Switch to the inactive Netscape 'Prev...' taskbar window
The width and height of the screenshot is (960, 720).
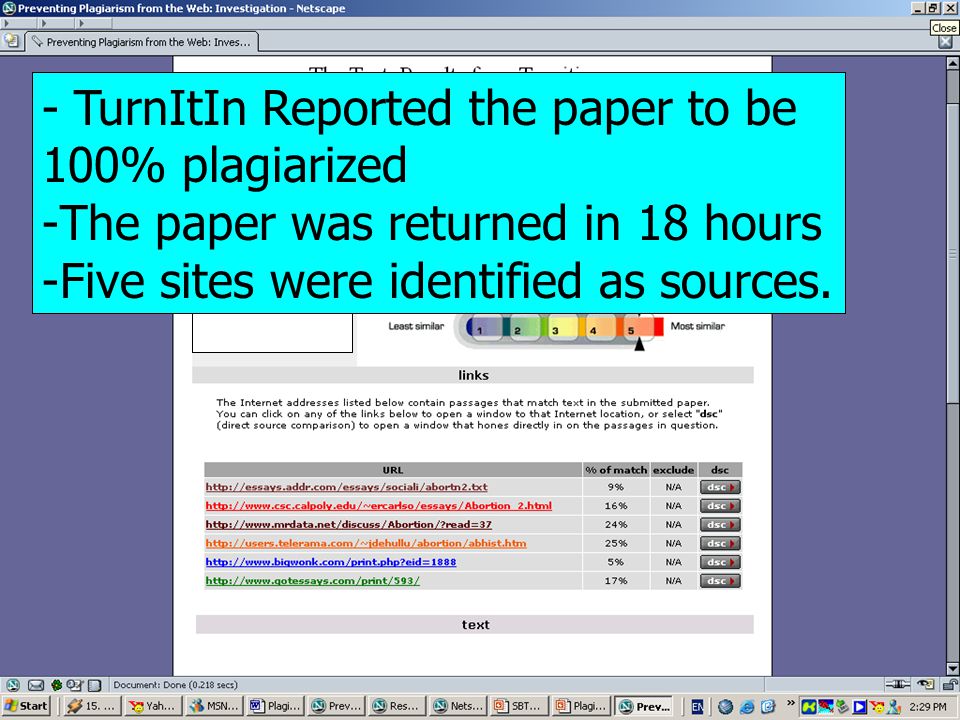336,706
